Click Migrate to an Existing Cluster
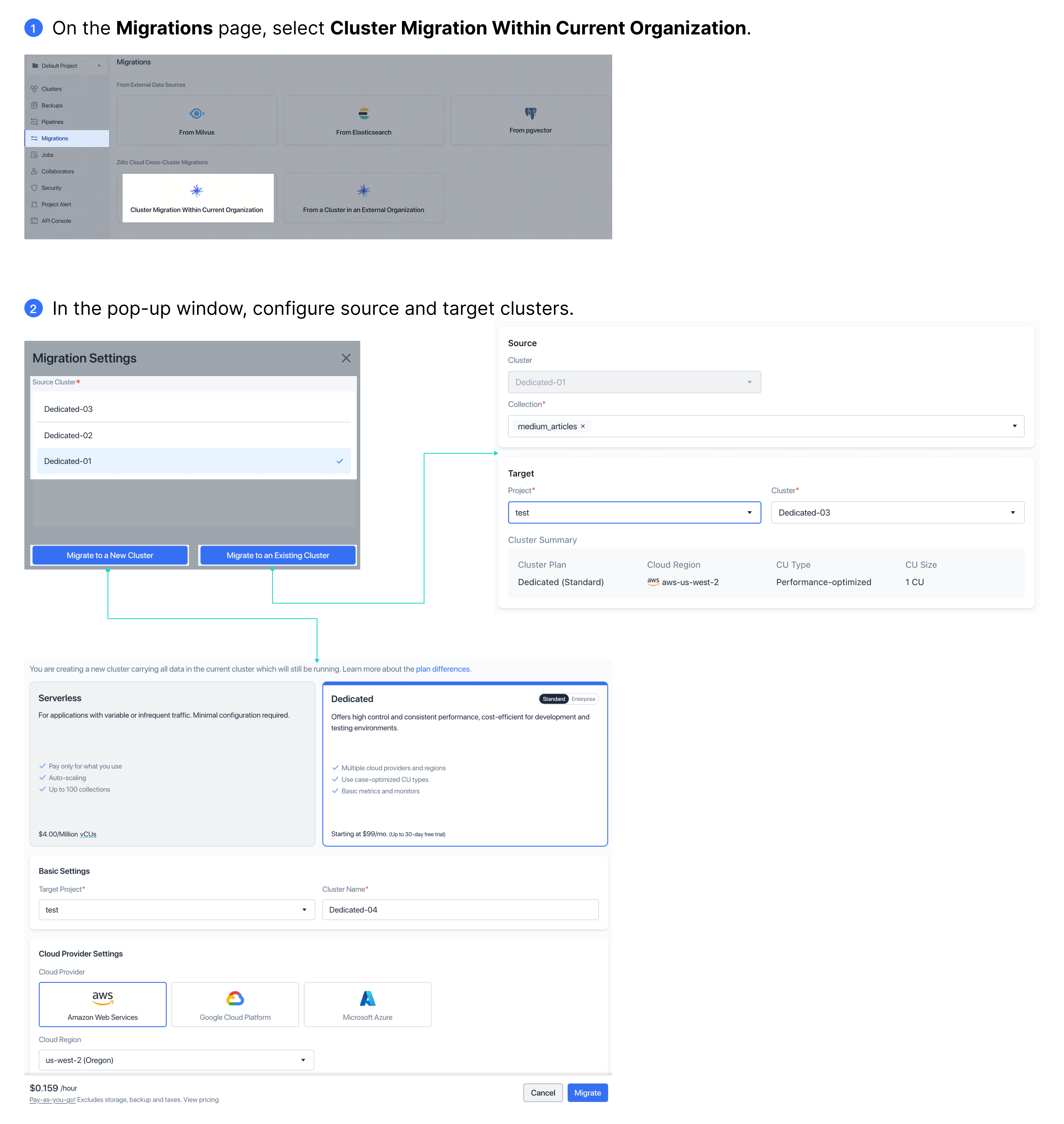The image size is (1064, 1124). [x=278, y=555]
